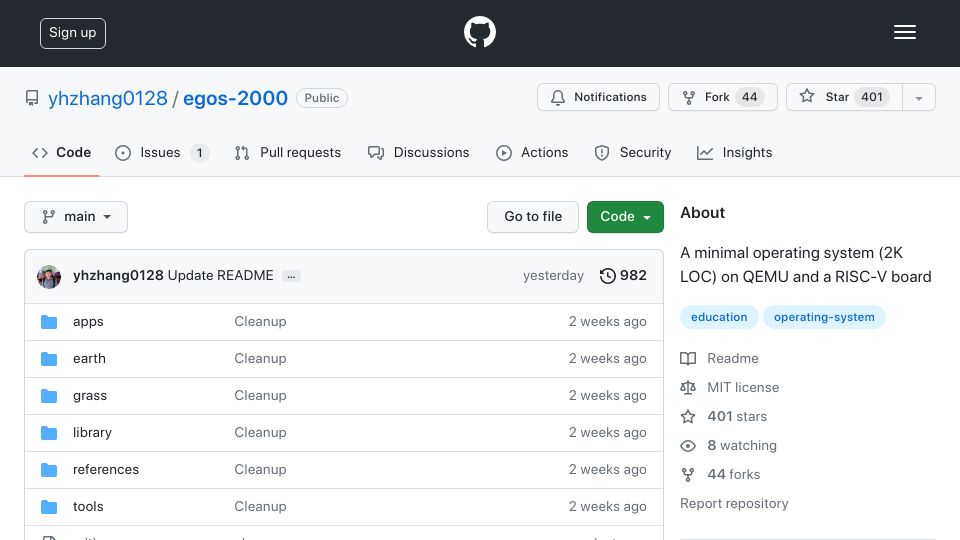The image size is (960, 540).
Task: Click the history clock icon
Action: click(607, 276)
